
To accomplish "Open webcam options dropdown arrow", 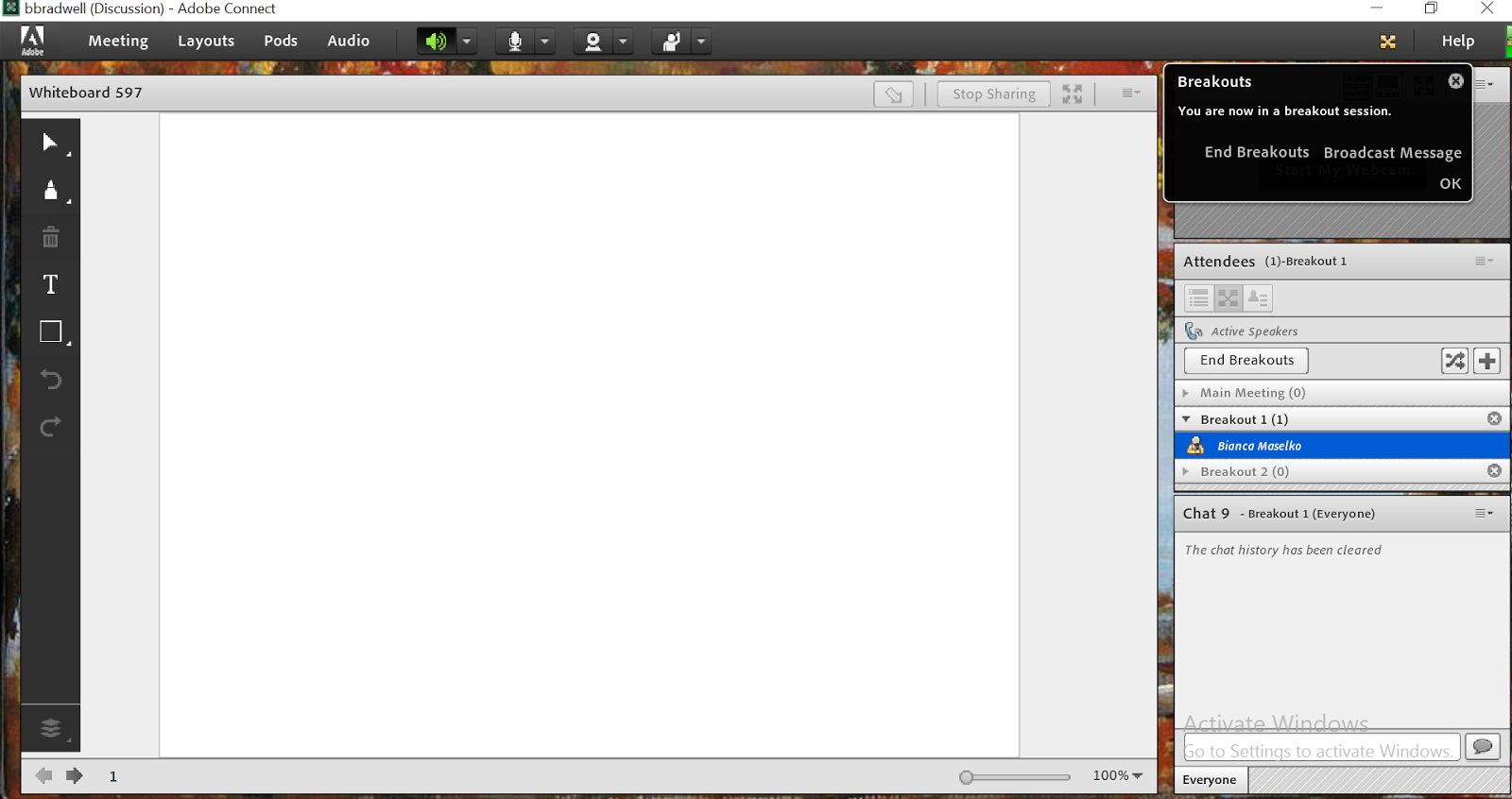I will tap(623, 41).
